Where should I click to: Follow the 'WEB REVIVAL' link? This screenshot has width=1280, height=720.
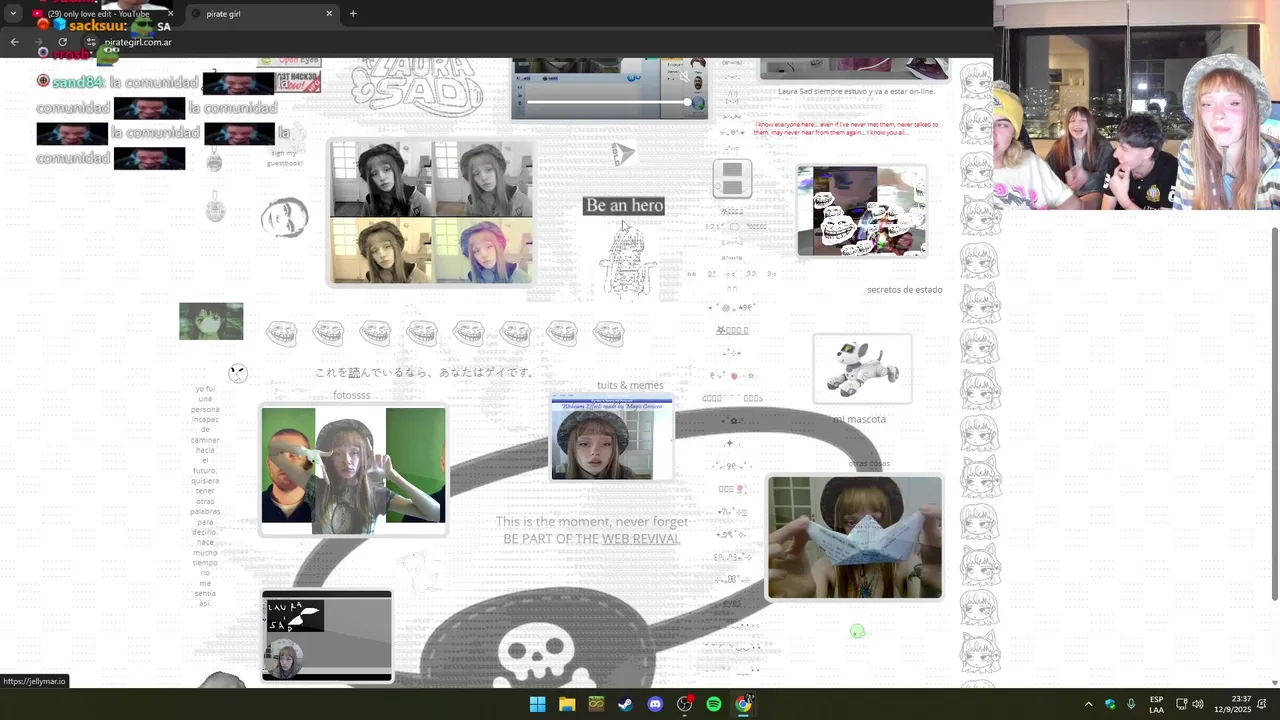tap(641, 539)
